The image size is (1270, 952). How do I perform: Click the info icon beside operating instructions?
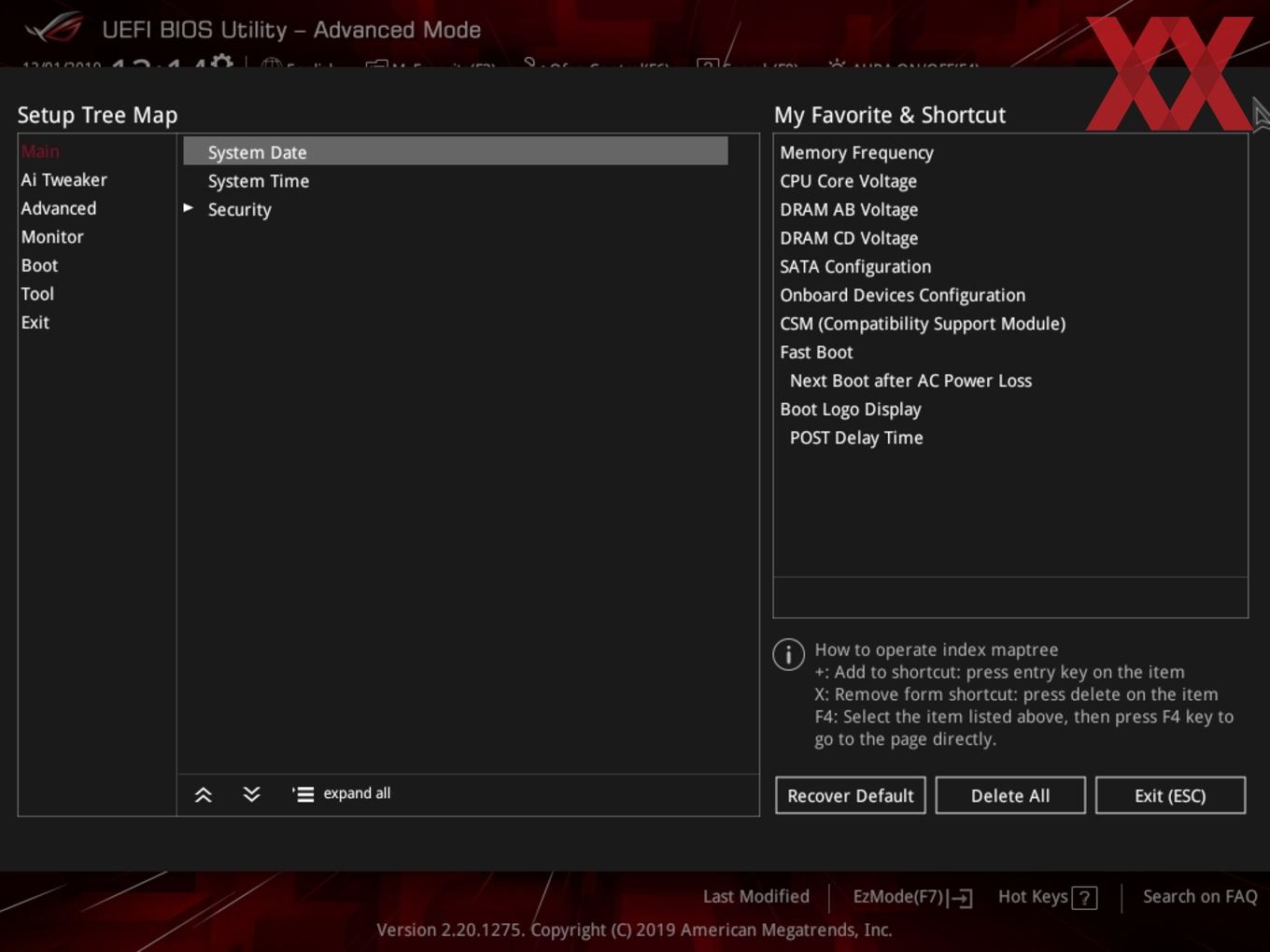(789, 654)
